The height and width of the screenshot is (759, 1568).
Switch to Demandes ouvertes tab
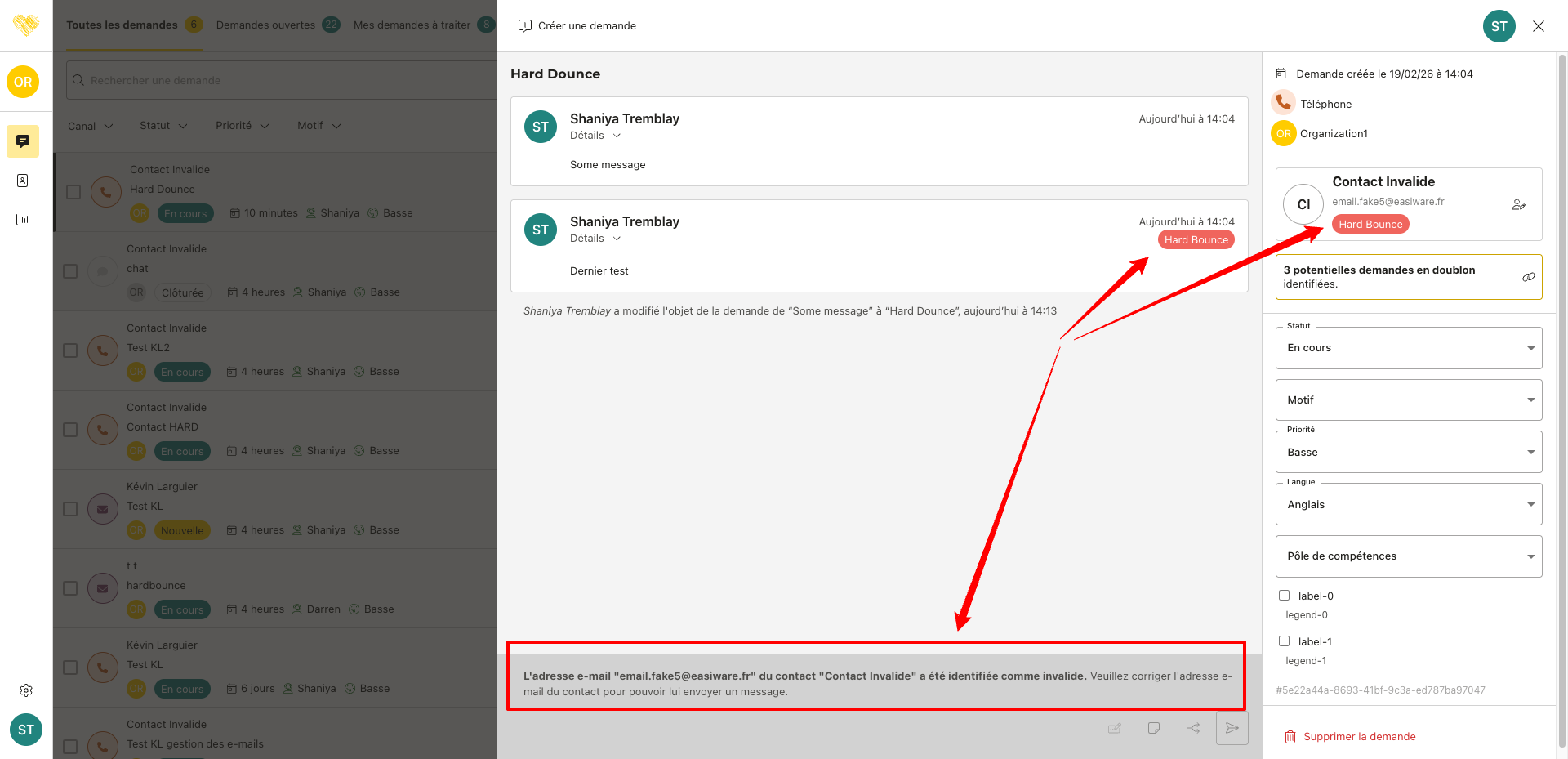[266, 25]
